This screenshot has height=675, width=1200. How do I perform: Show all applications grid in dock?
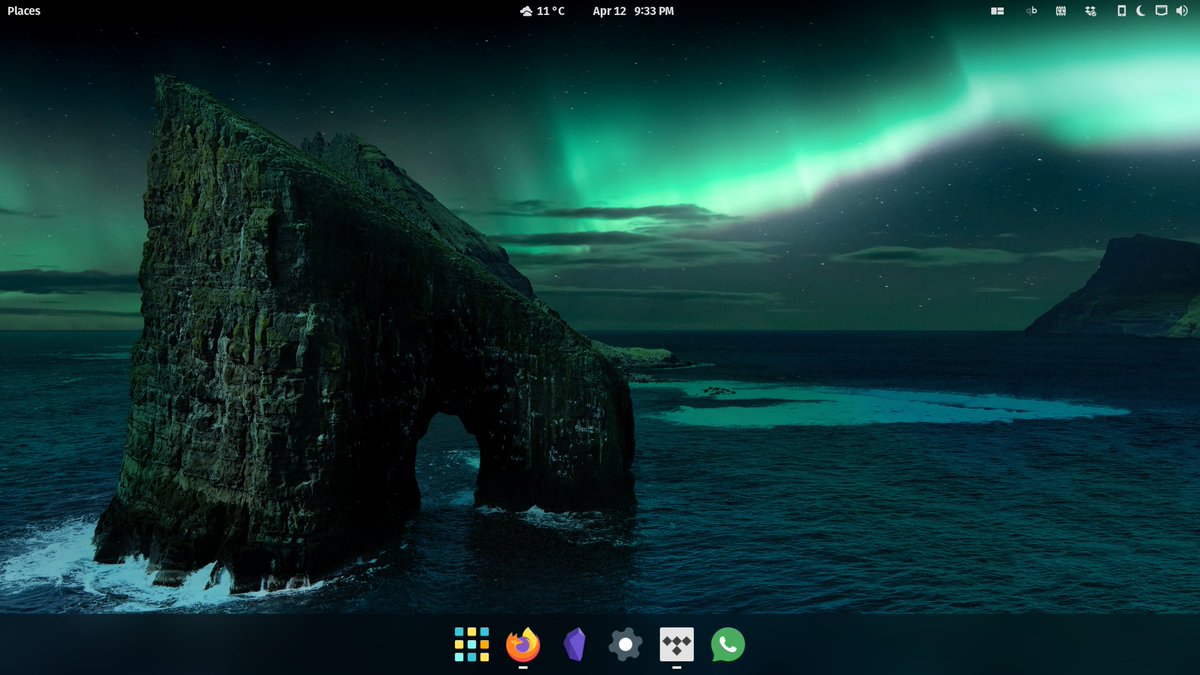471,645
